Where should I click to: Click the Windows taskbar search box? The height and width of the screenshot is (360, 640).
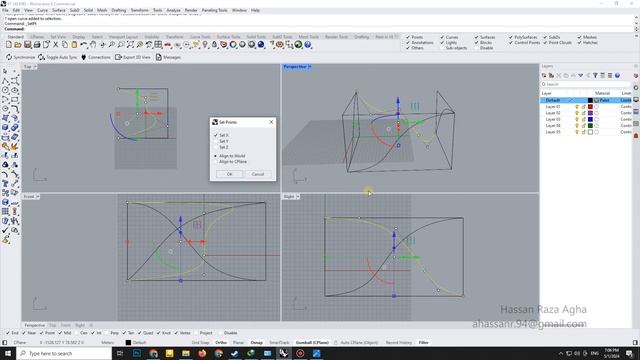64,353
